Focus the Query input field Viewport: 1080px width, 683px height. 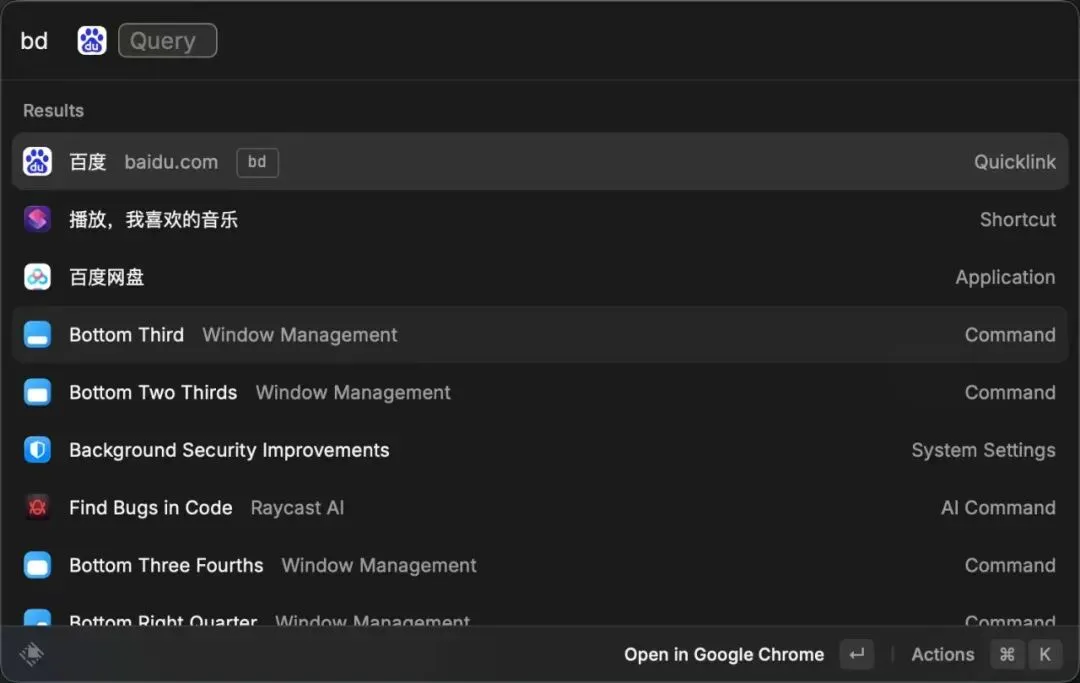click(x=167, y=41)
